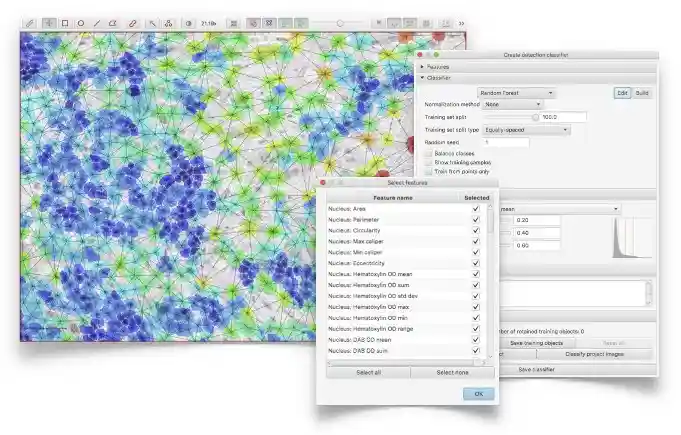Click the Select all button

tap(367, 372)
